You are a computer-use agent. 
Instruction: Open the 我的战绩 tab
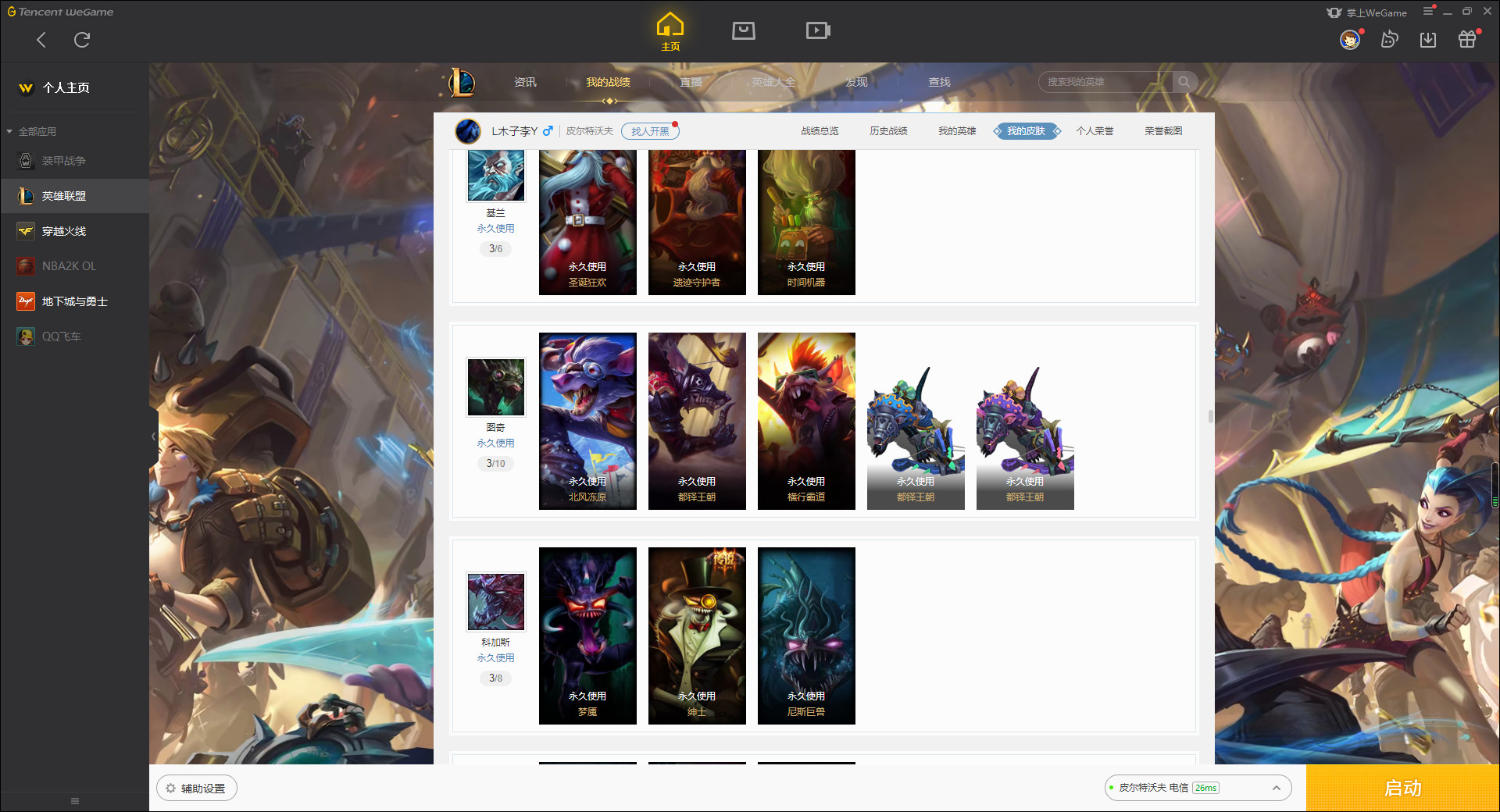tap(608, 82)
